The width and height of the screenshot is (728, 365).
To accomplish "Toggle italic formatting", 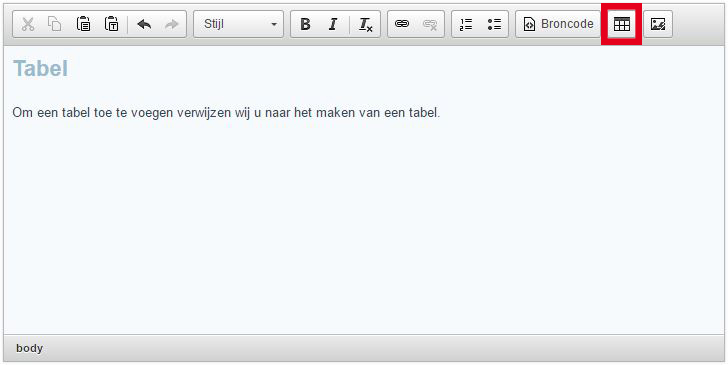I will pos(333,24).
